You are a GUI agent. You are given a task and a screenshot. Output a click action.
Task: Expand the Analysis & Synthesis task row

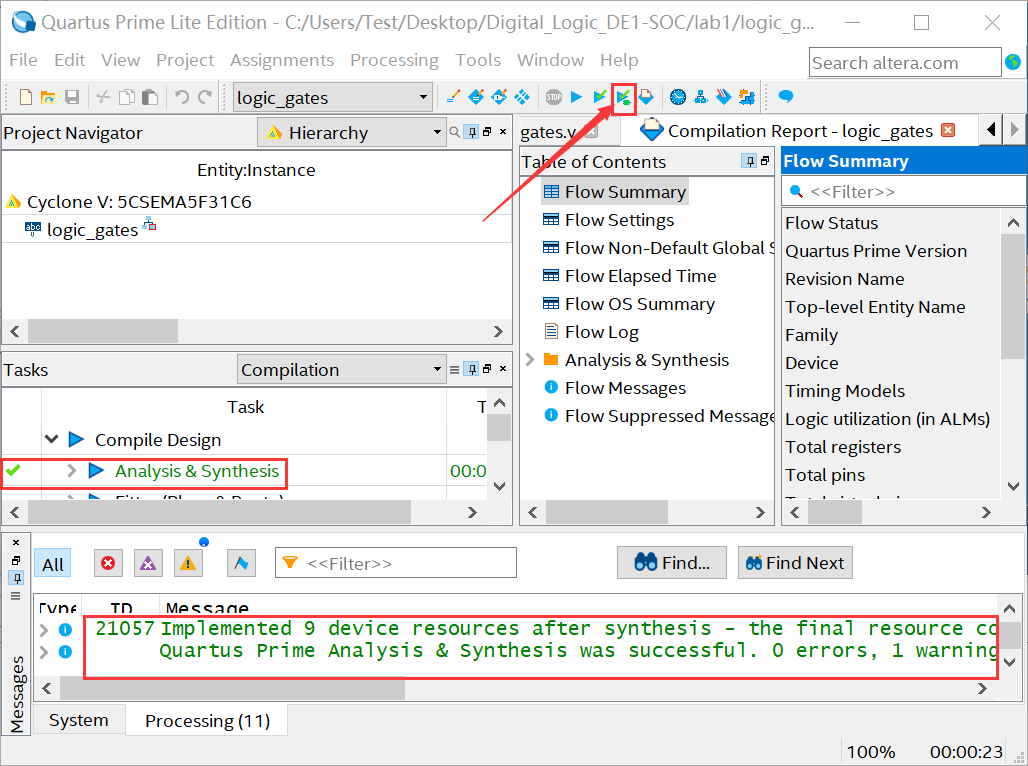coord(71,470)
